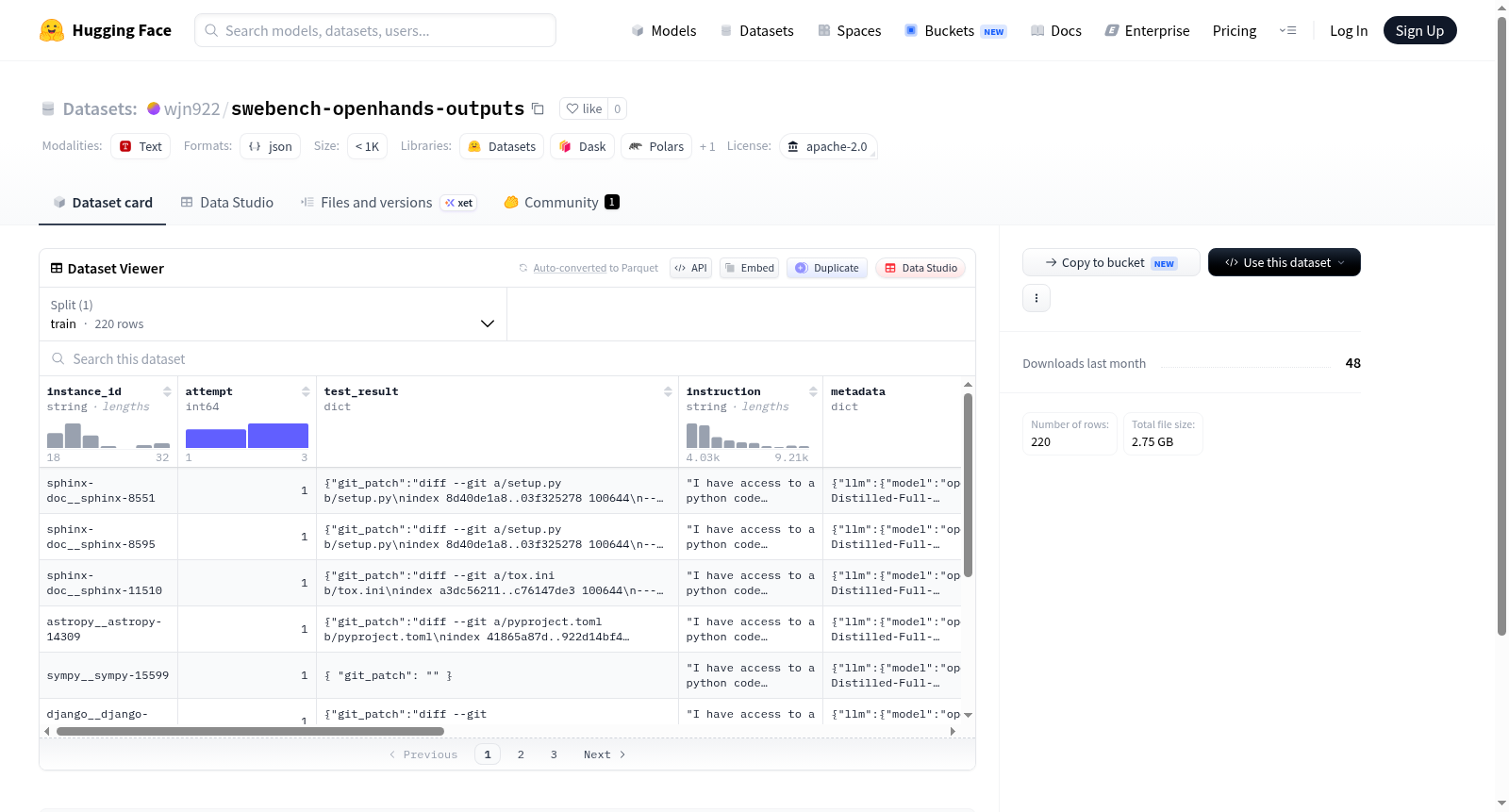Open Models in the top navigation
The height and width of the screenshot is (812, 1509).
tap(664, 30)
